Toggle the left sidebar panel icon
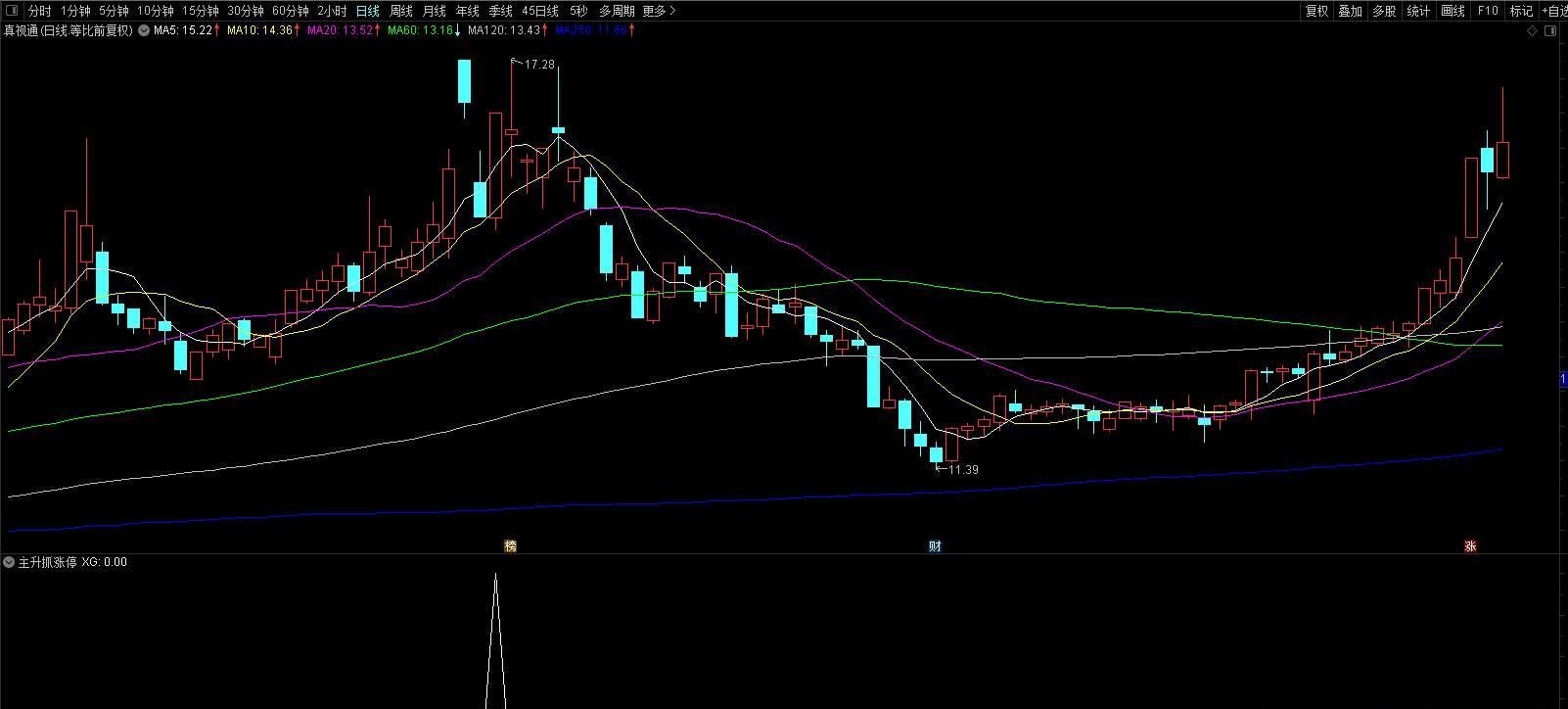1568x709 pixels. [12, 11]
